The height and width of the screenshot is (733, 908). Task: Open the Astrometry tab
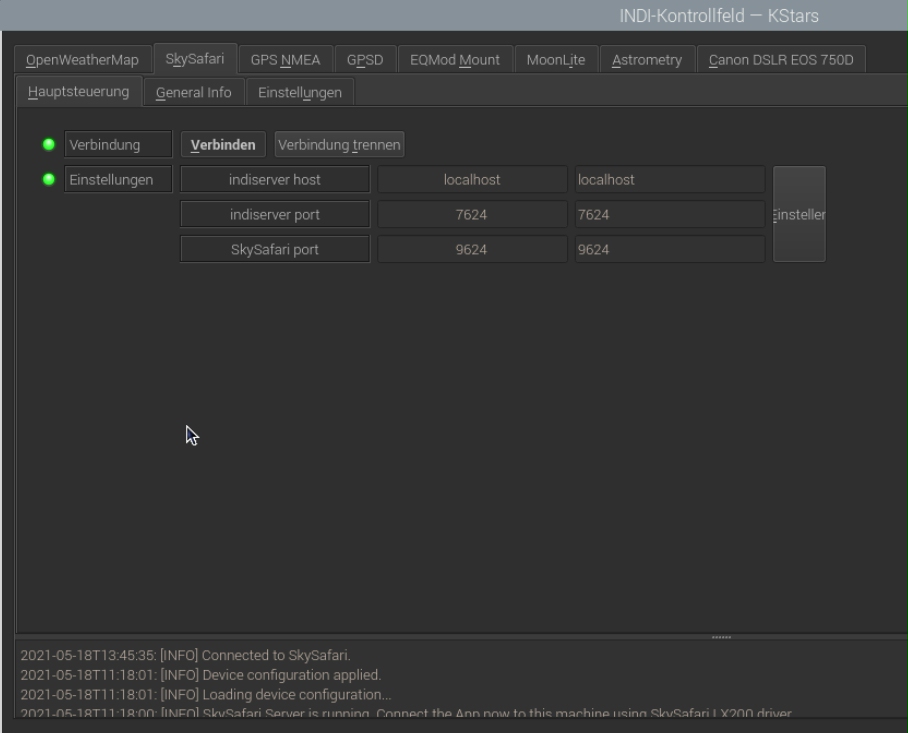[647, 60]
